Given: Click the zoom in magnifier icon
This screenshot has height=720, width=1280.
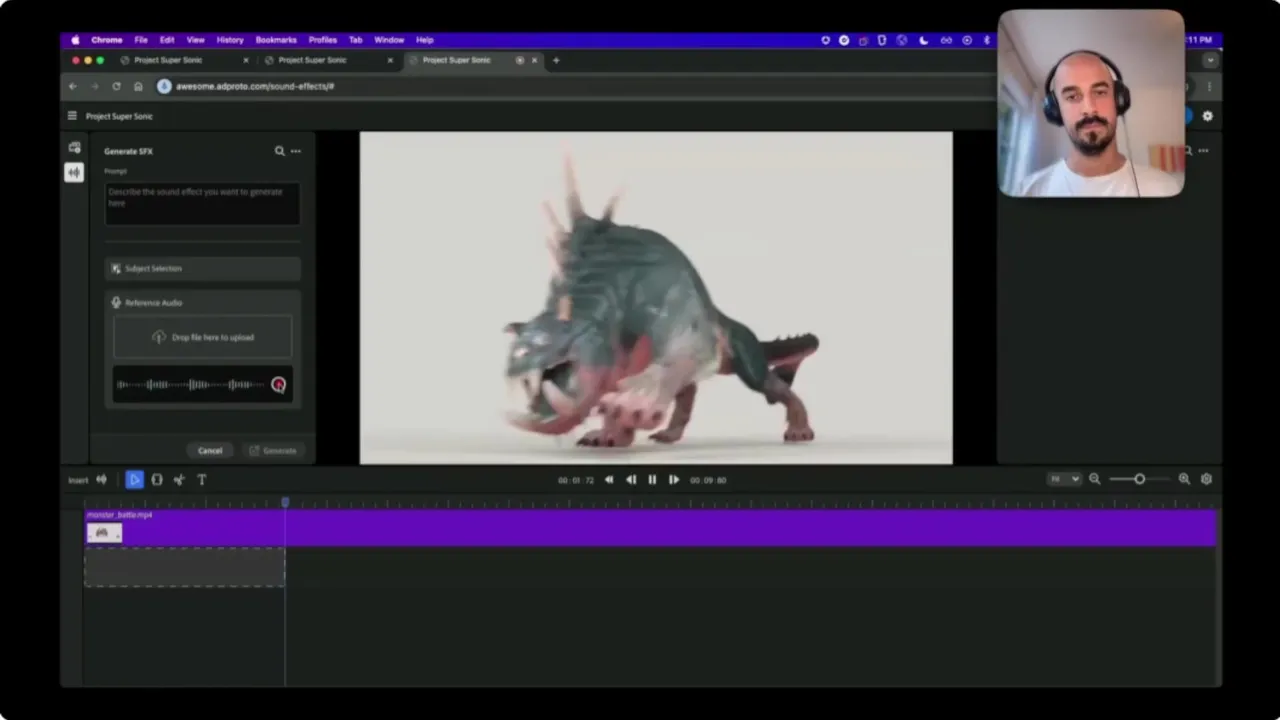Looking at the screenshot, I should click(x=1184, y=479).
